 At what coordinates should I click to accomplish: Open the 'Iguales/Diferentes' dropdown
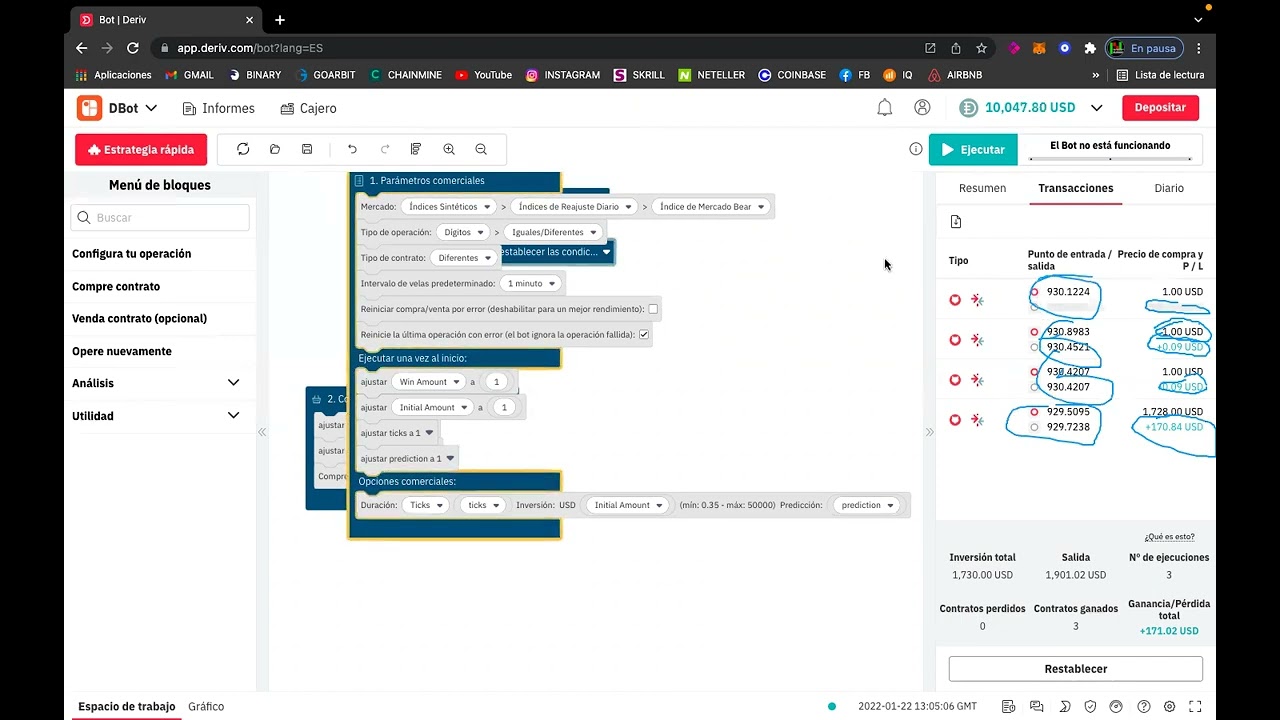click(x=553, y=232)
